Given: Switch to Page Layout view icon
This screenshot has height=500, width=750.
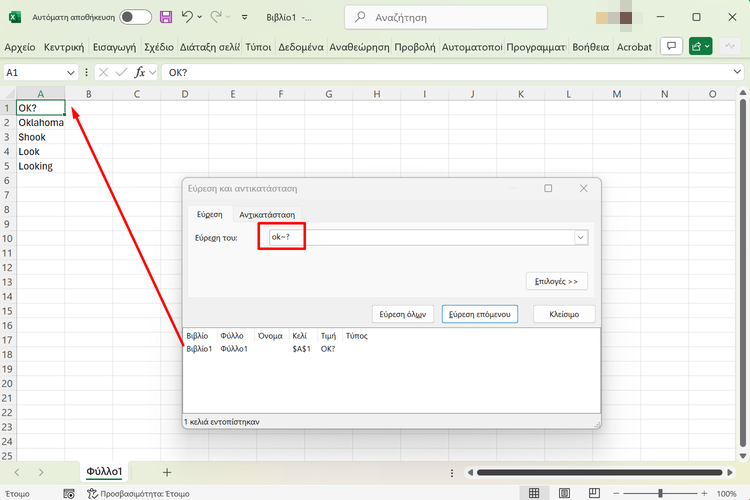Looking at the screenshot, I should [x=564, y=493].
